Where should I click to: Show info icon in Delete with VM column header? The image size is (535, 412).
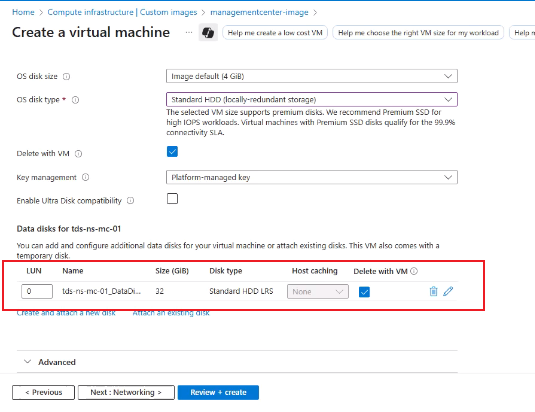(414, 271)
